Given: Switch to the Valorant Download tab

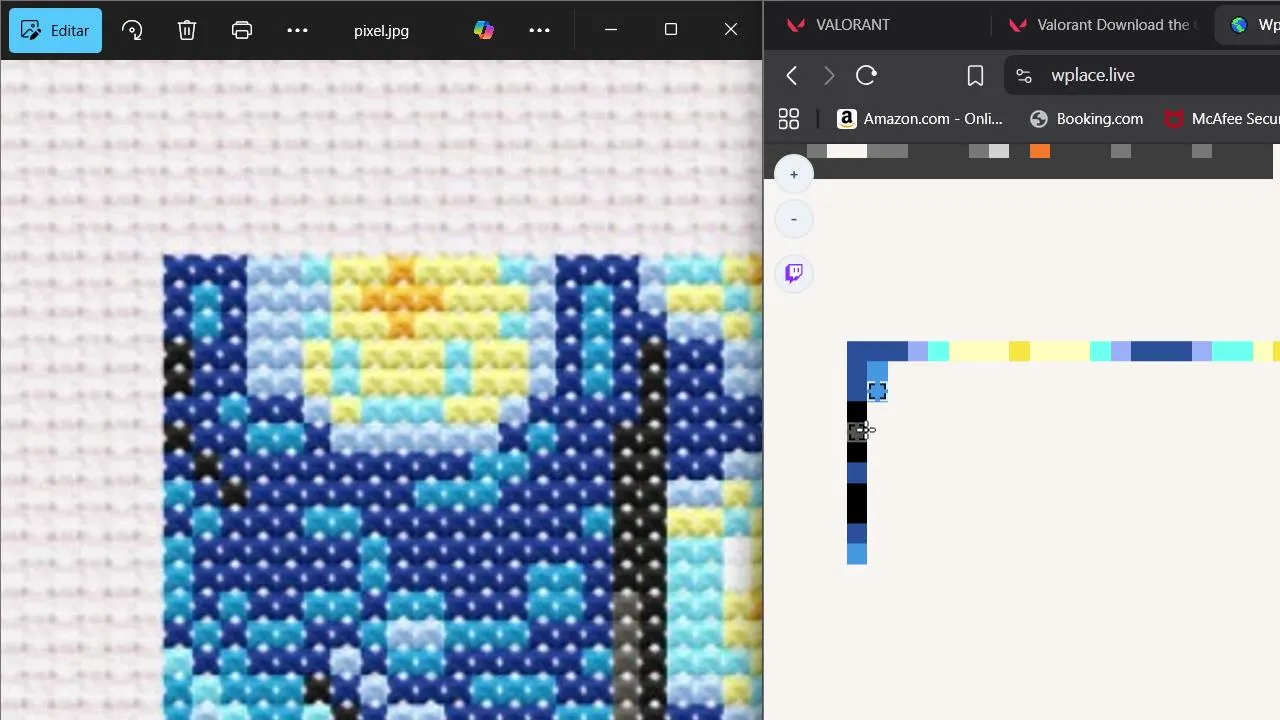Looking at the screenshot, I should (x=1105, y=25).
